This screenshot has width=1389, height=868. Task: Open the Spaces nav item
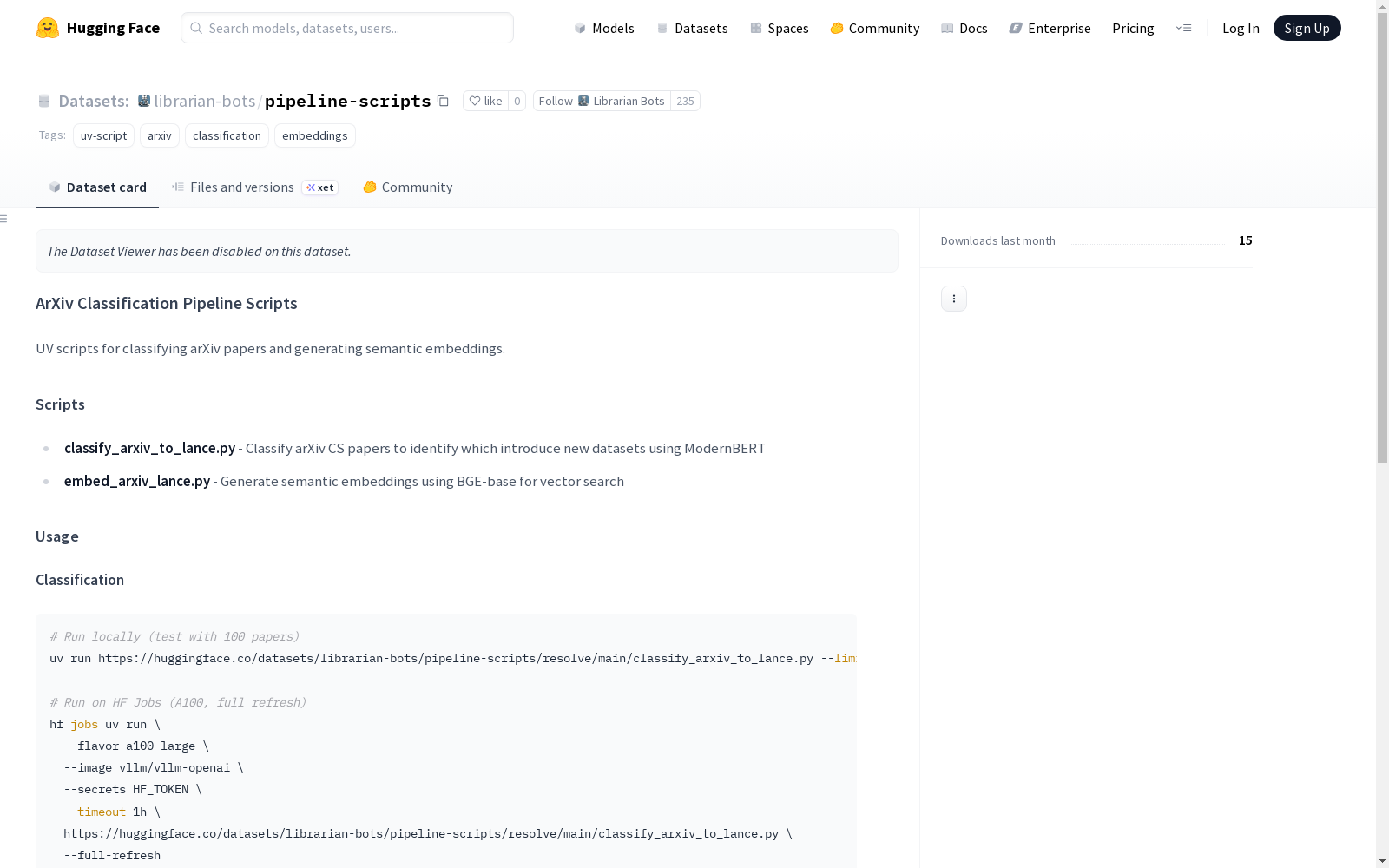pos(779,28)
